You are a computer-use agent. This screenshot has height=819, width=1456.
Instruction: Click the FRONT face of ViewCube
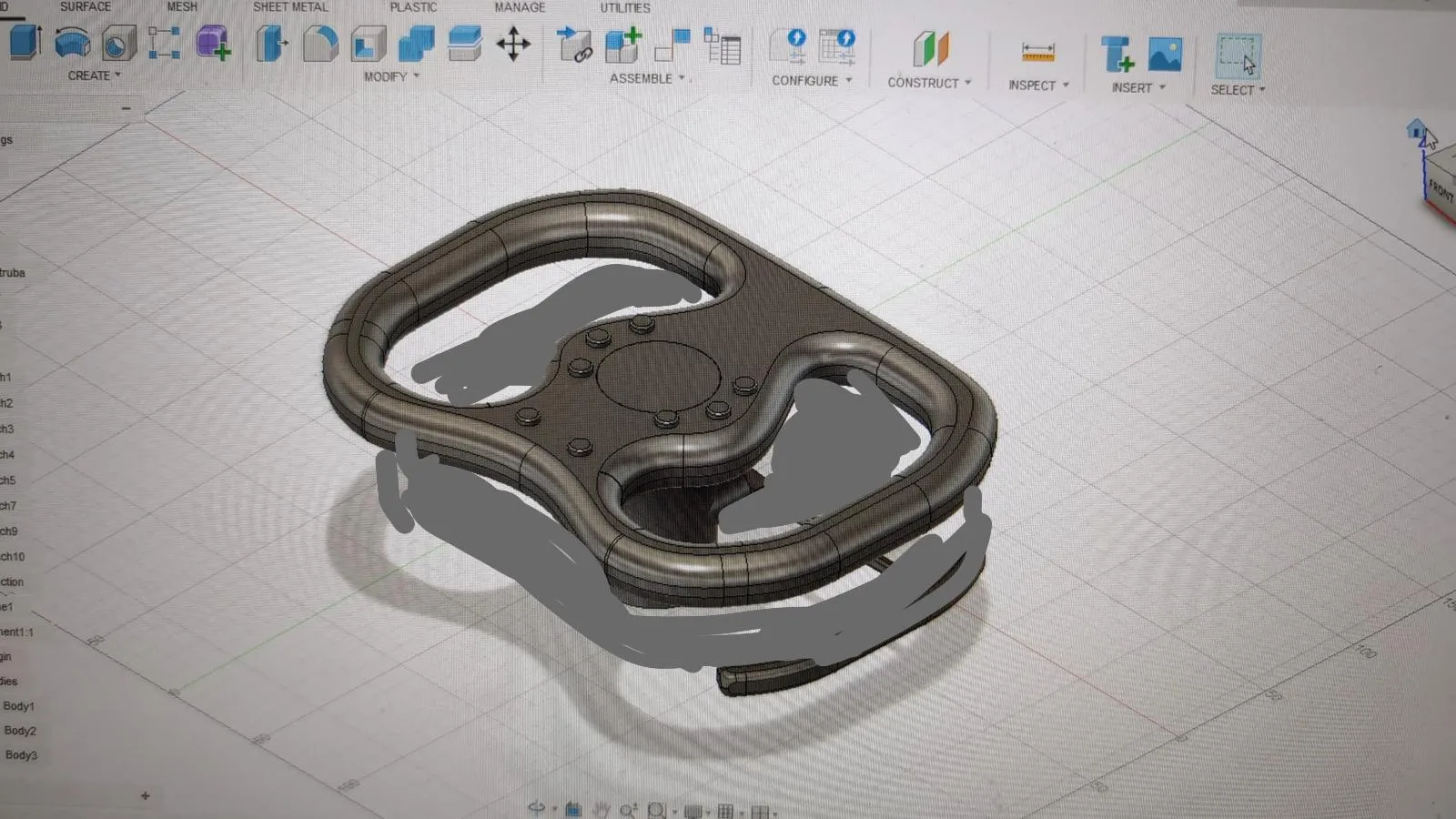(1441, 189)
